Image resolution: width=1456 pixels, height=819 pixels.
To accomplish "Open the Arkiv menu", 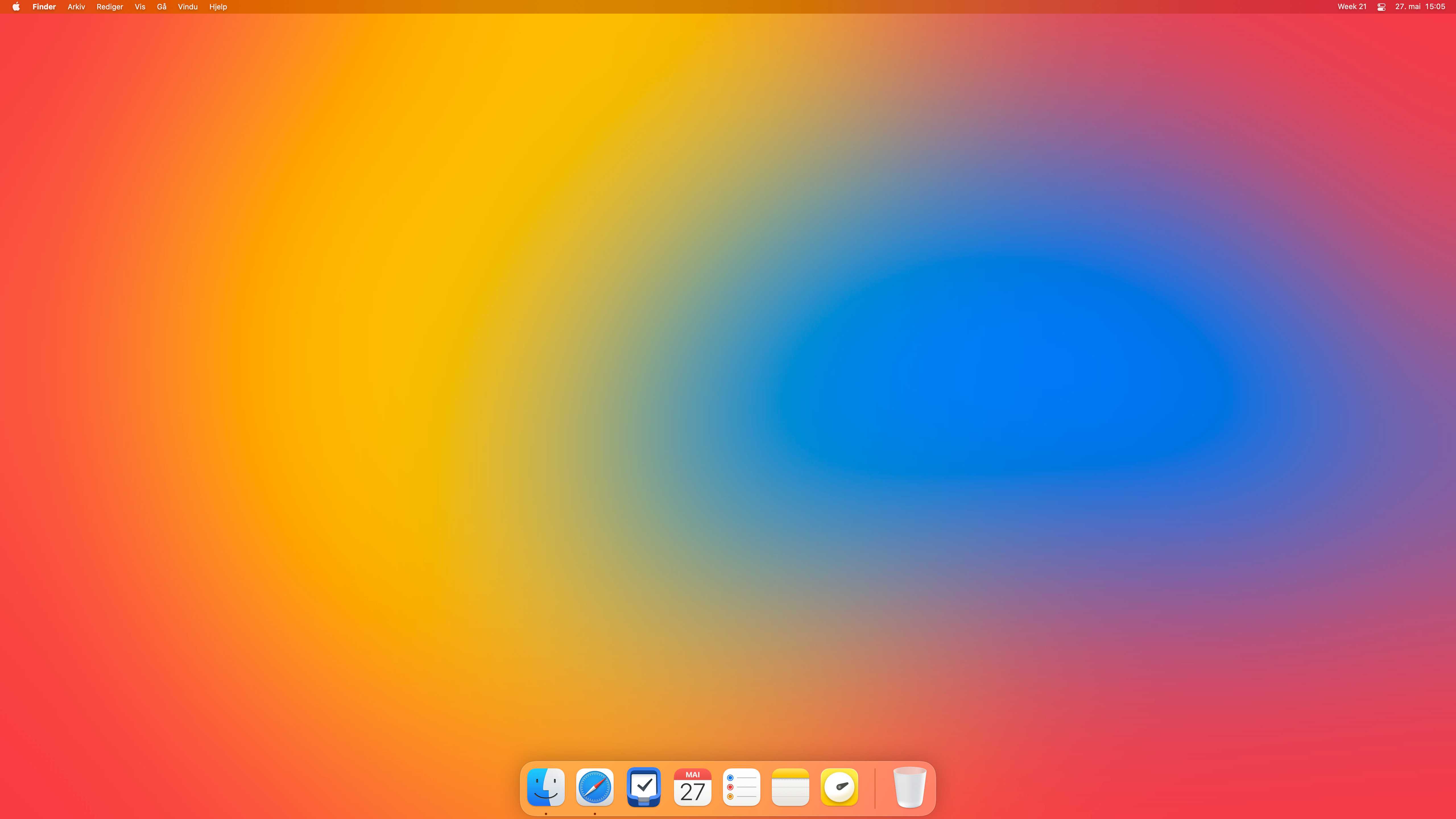I will coord(76,7).
